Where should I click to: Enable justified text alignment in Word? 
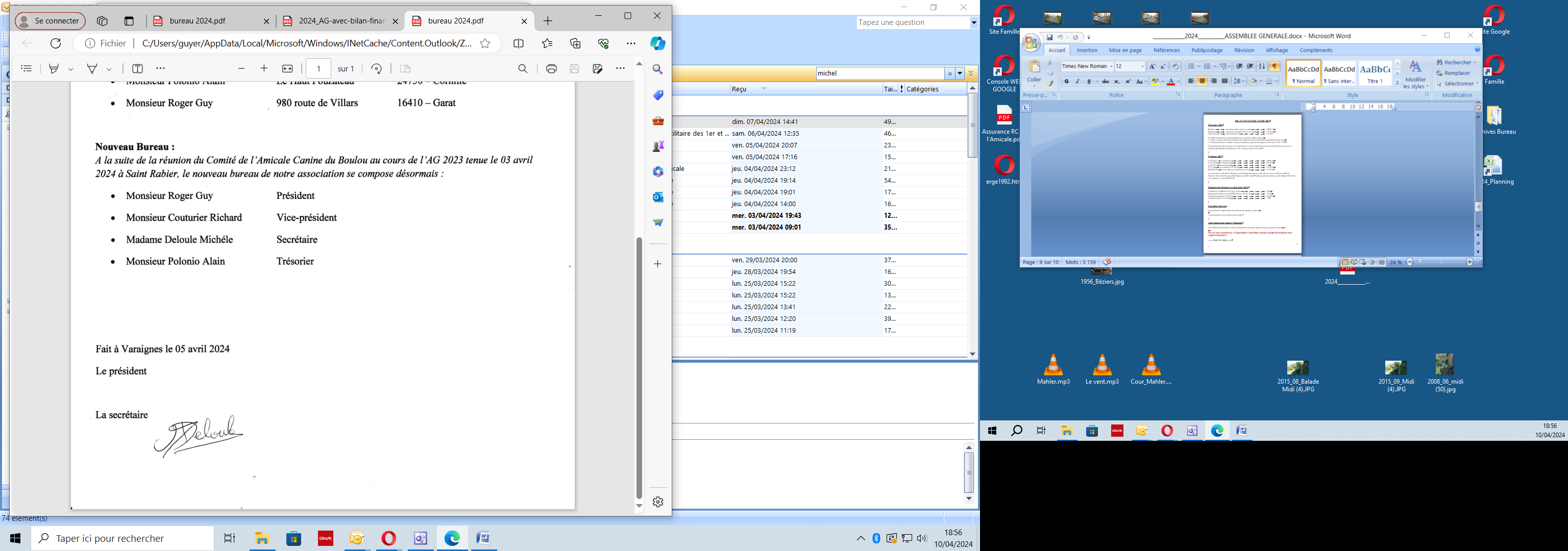point(1224,82)
